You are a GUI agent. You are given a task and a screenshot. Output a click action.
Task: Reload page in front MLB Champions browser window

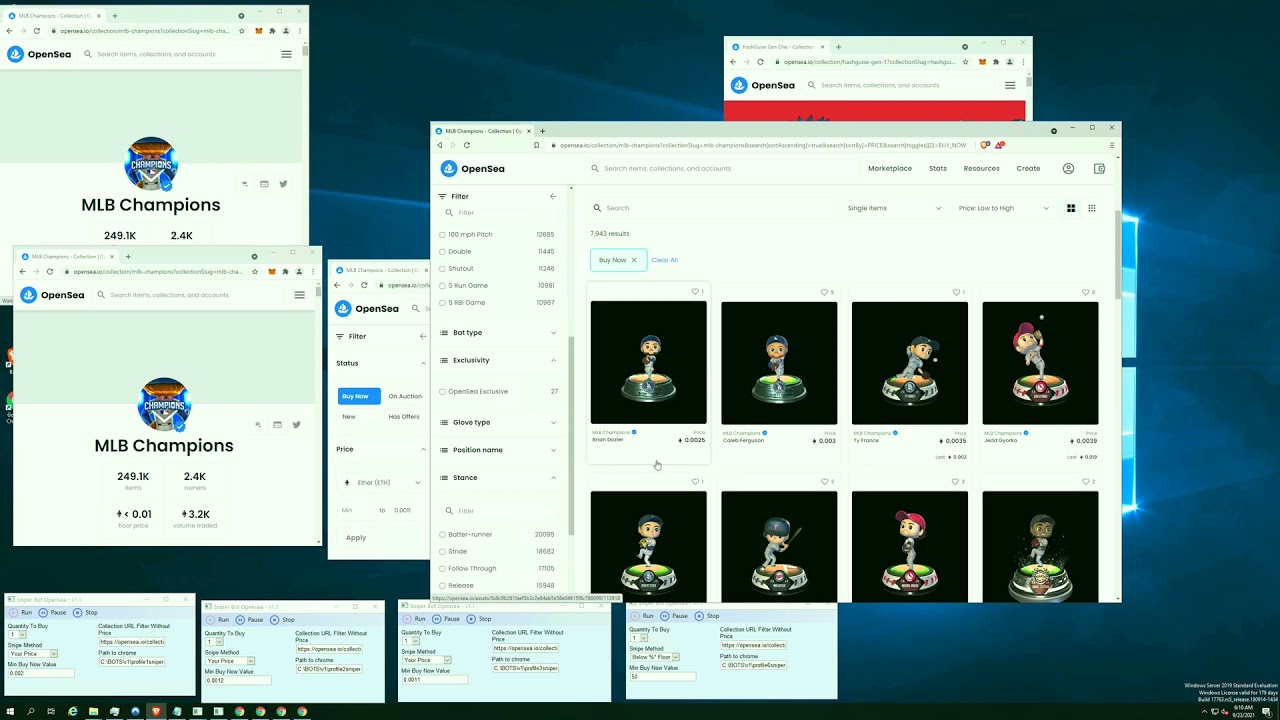pyautogui.click(x=466, y=145)
